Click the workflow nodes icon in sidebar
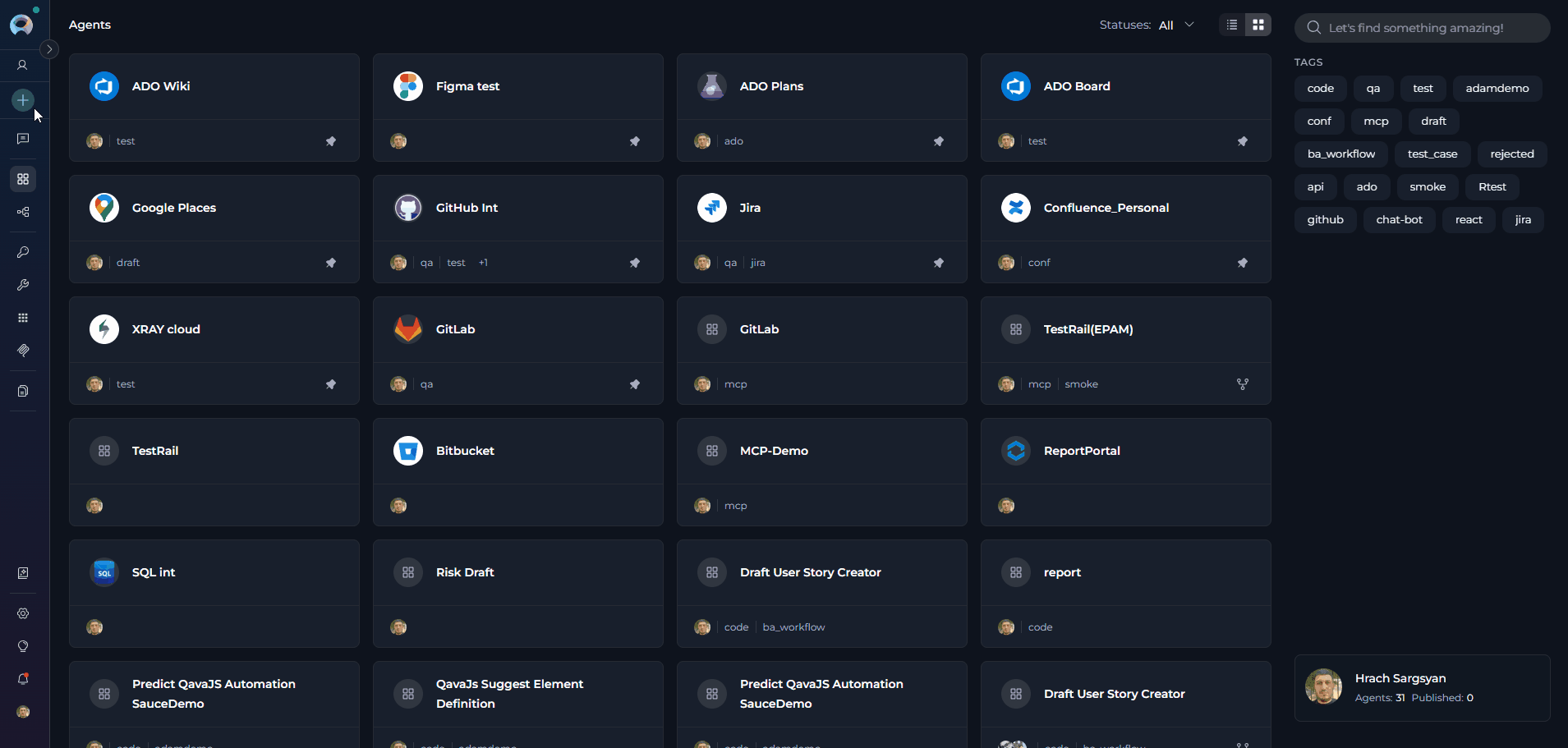 (x=23, y=212)
